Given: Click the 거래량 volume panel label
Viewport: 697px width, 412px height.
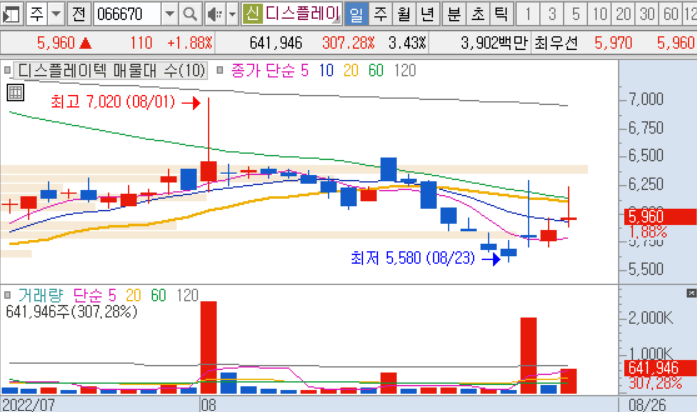Looking at the screenshot, I should coord(40,295).
